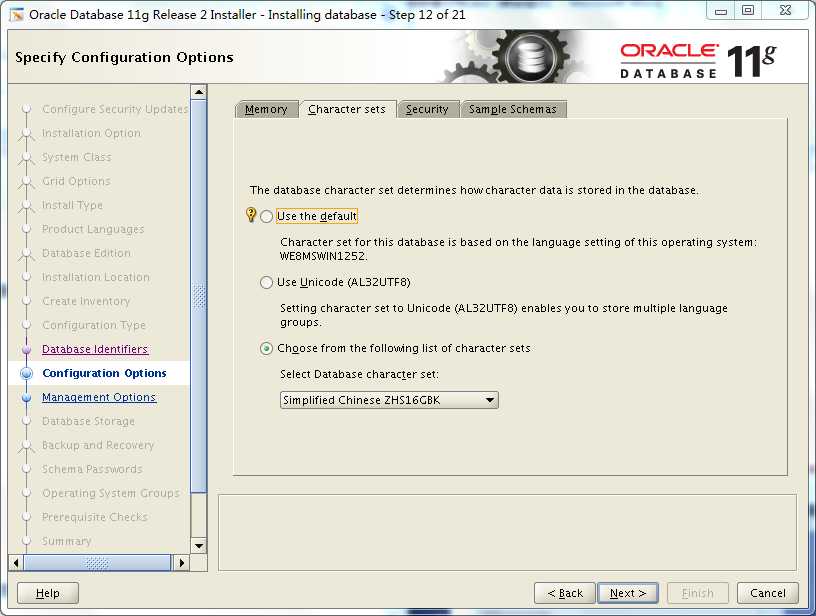Close the installer window
Image resolution: width=816 pixels, height=616 pixels.
coord(785,11)
